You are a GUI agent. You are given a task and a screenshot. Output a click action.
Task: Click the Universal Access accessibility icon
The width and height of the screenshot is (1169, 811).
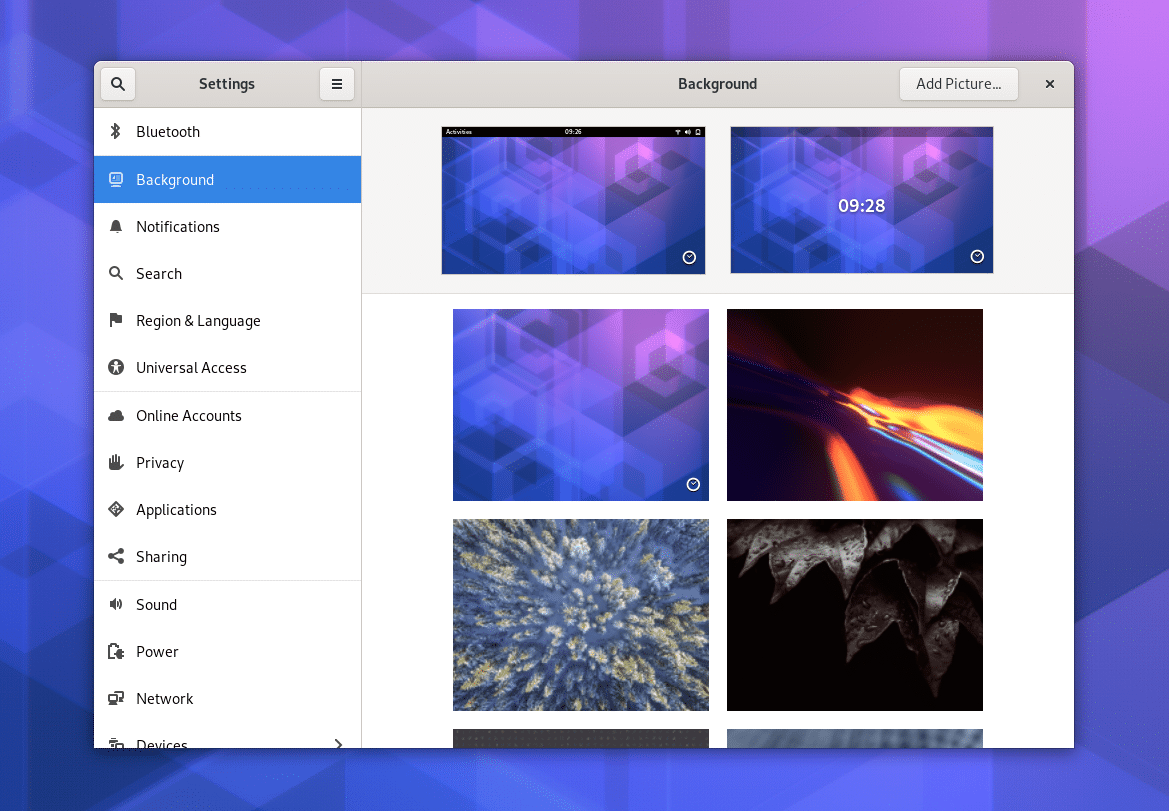[x=116, y=367]
